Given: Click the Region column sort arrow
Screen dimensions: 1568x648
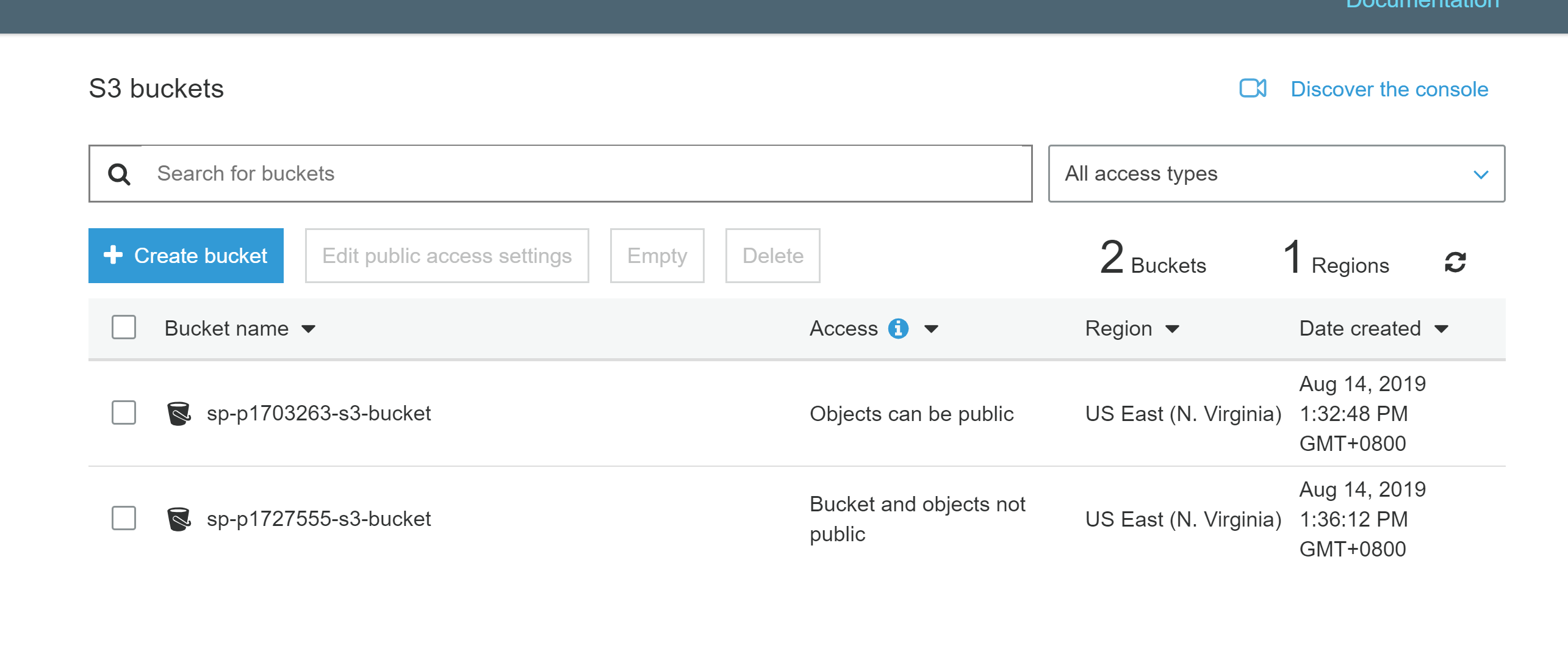Looking at the screenshot, I should [x=1172, y=329].
